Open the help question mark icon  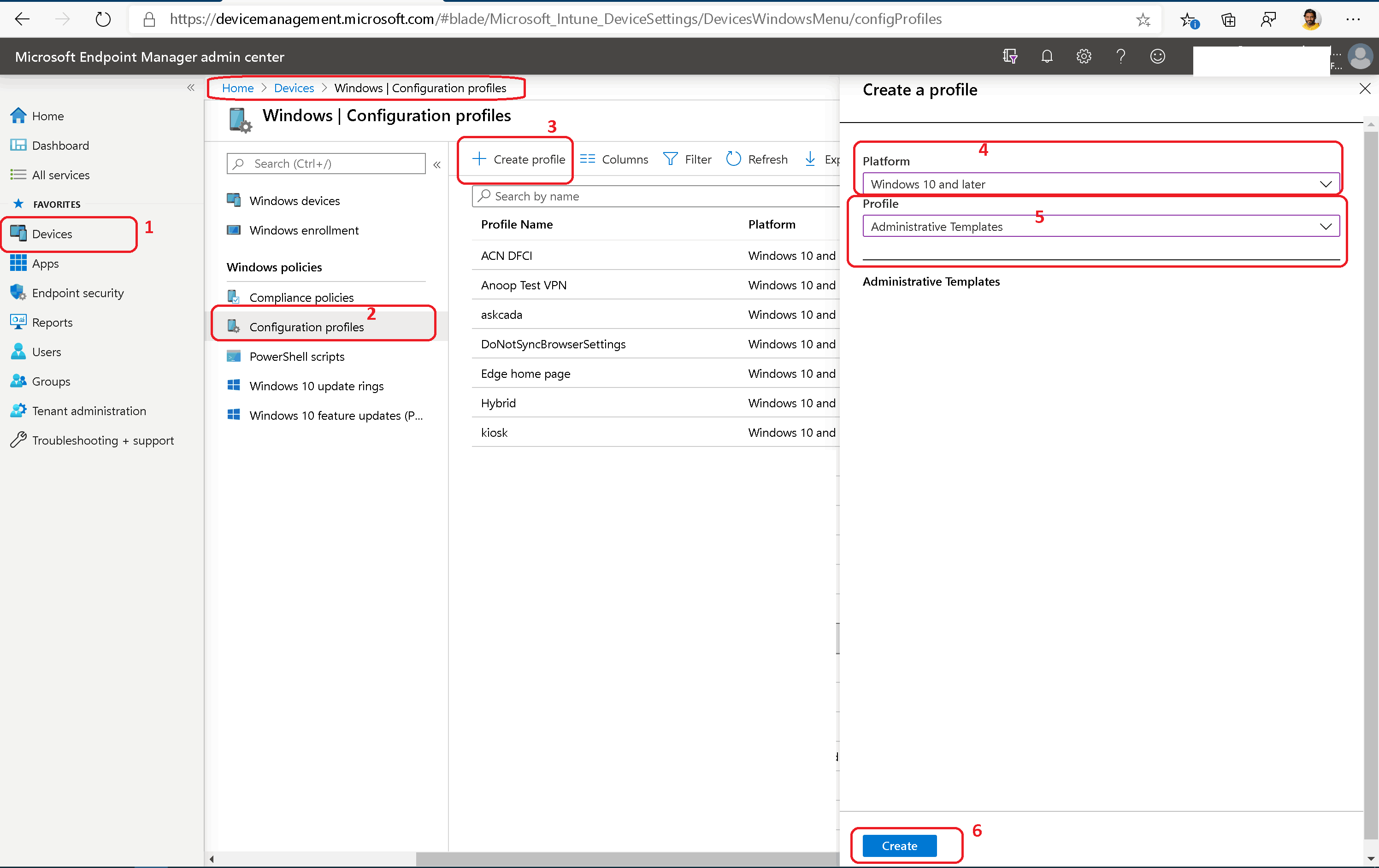[1121, 56]
